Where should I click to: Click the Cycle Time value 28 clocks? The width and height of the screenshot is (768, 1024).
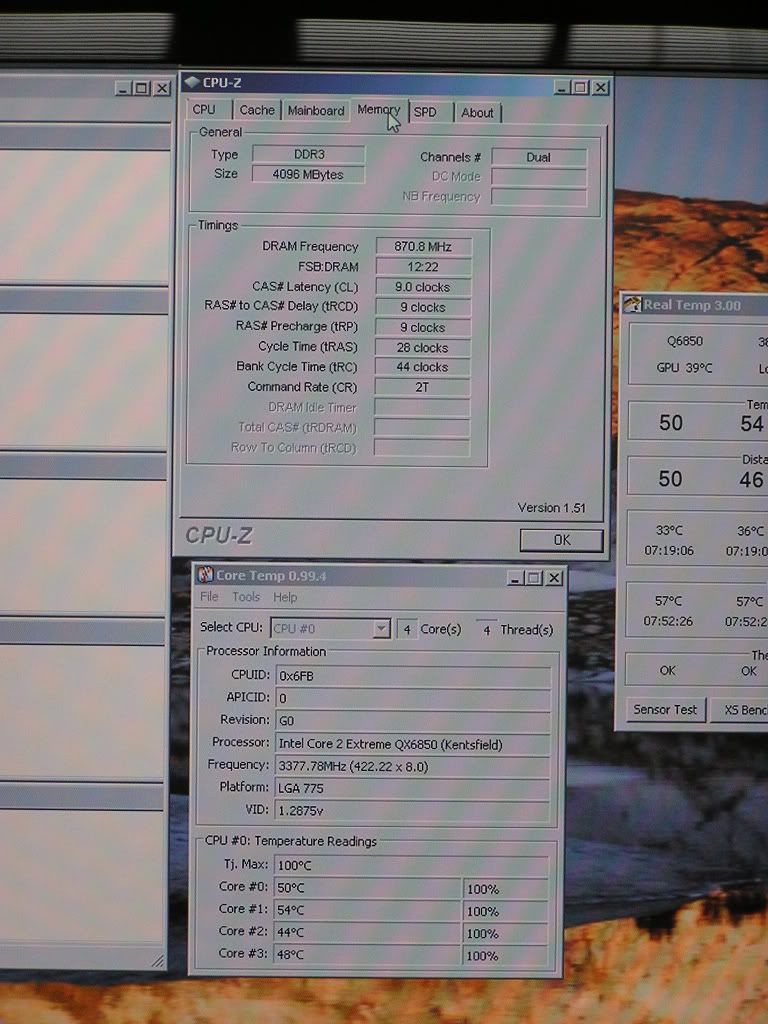click(423, 347)
